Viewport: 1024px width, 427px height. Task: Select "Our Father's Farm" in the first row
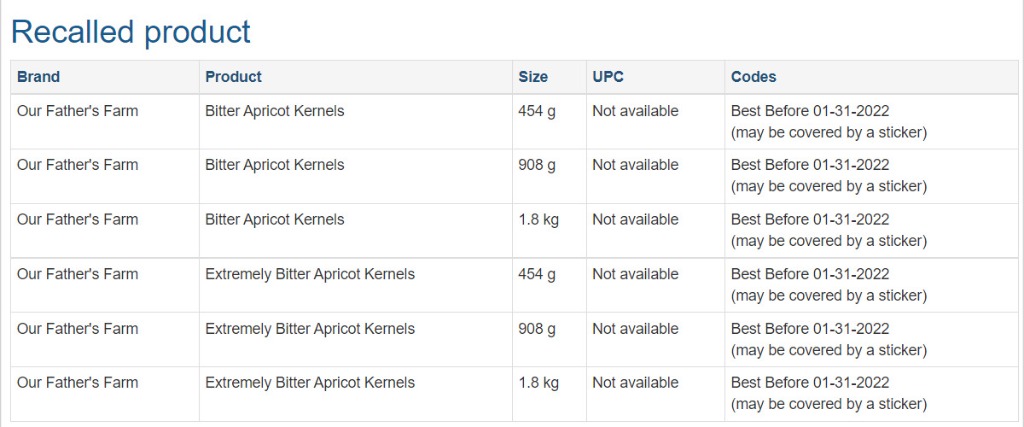coord(77,111)
